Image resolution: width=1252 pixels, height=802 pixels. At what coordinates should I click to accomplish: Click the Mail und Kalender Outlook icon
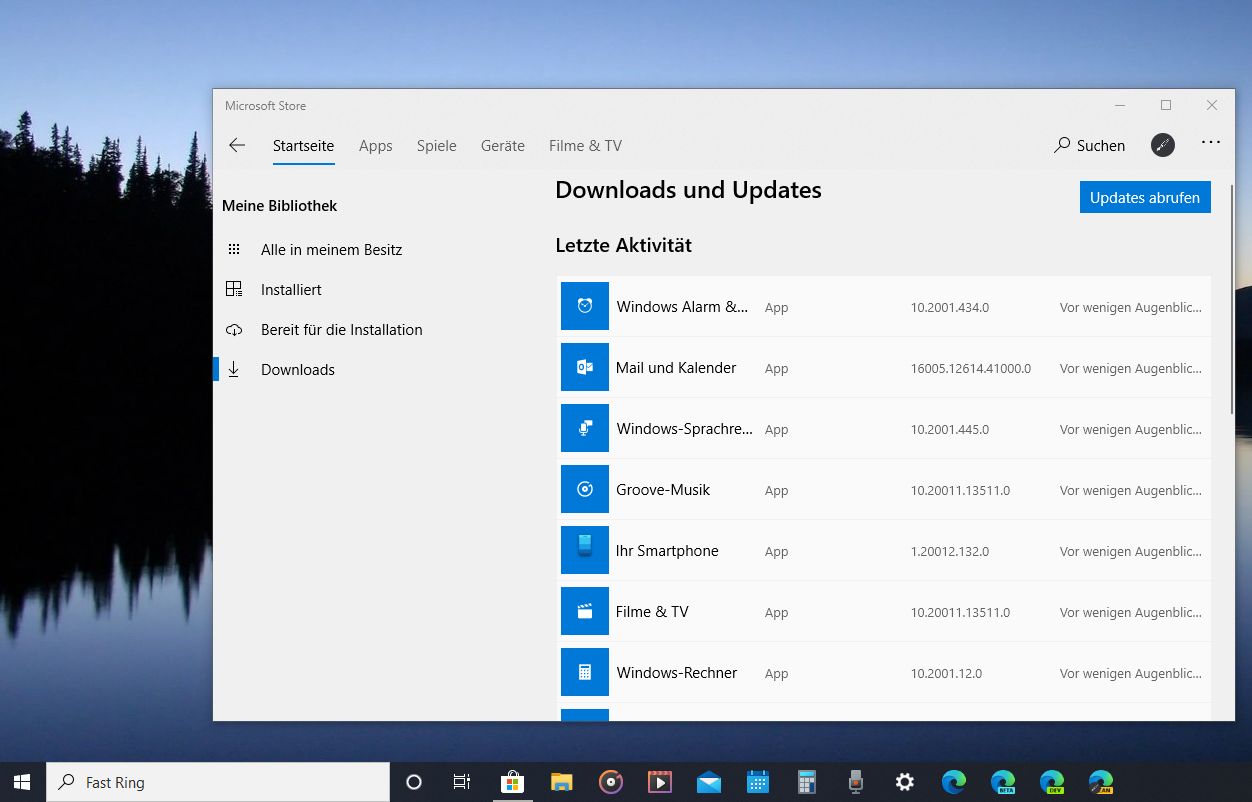[x=585, y=367]
